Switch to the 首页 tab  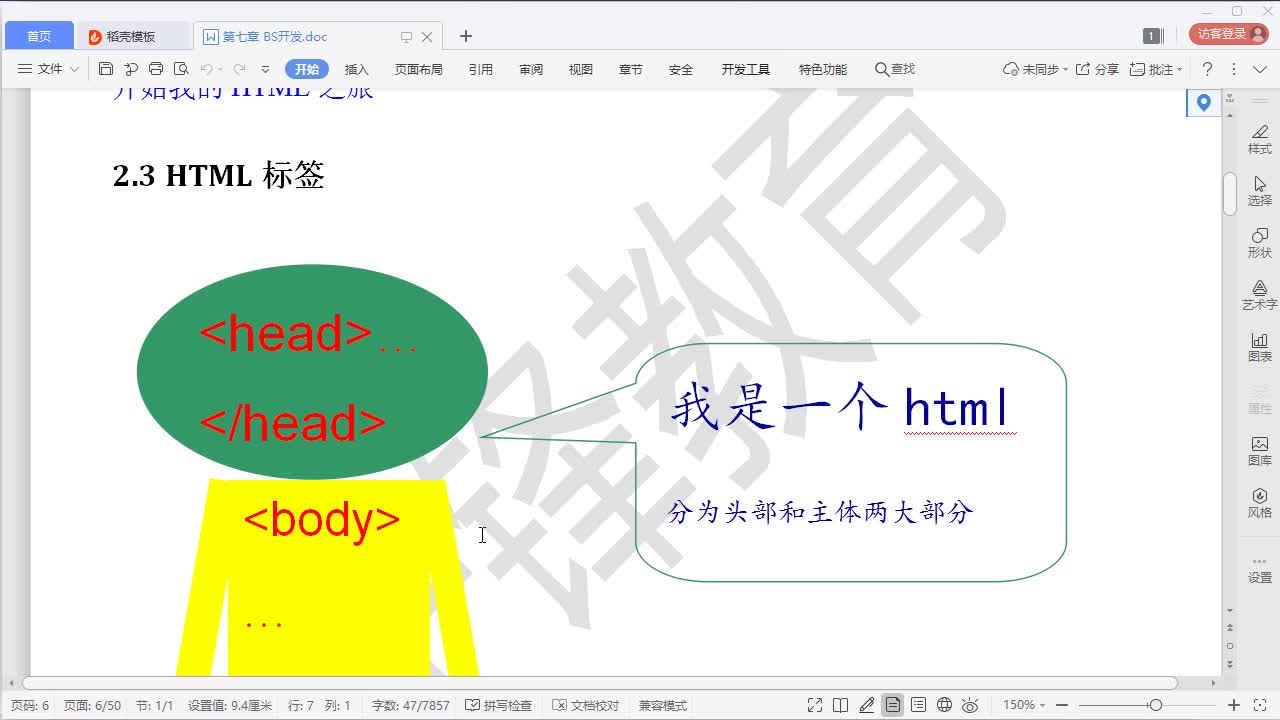coord(39,36)
